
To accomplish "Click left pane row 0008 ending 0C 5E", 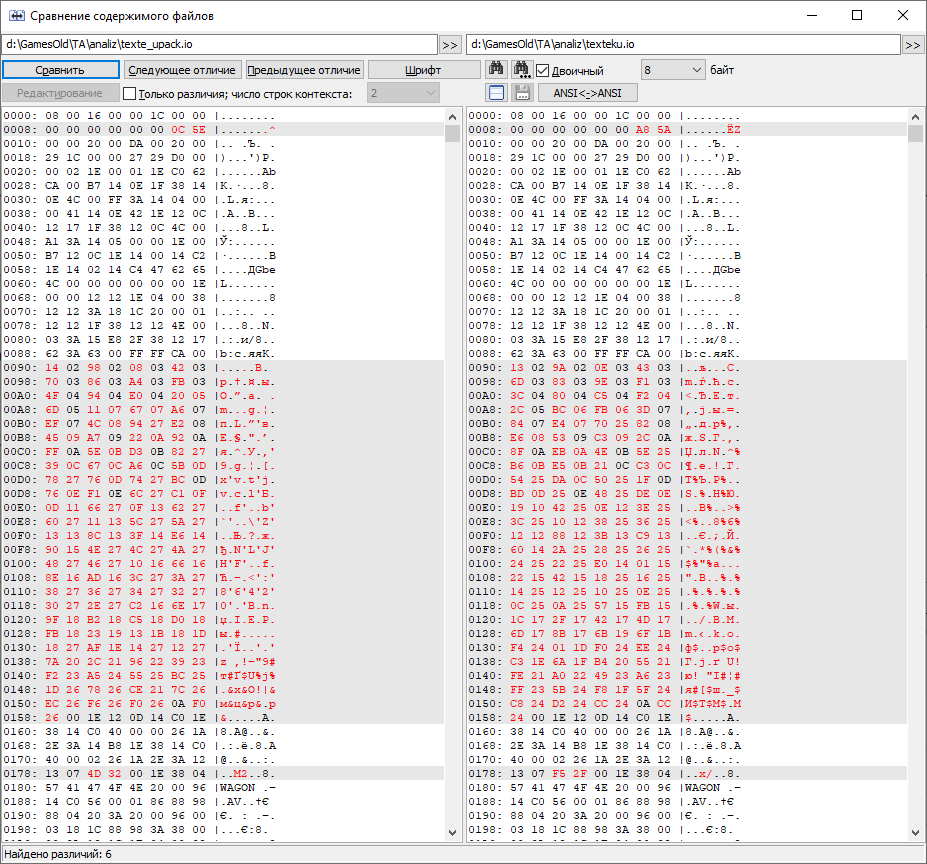I will click(x=223, y=130).
